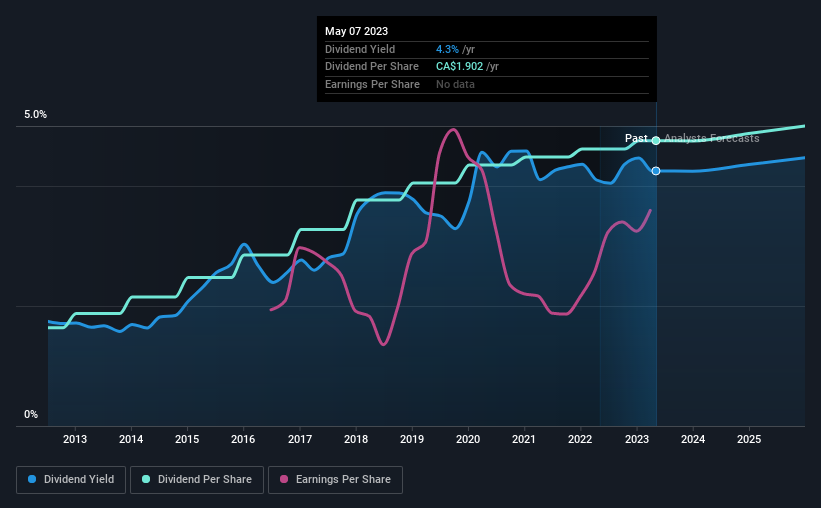Select the 2019 label on the time axis
Viewport: 821px width, 508px height.
tap(412, 439)
